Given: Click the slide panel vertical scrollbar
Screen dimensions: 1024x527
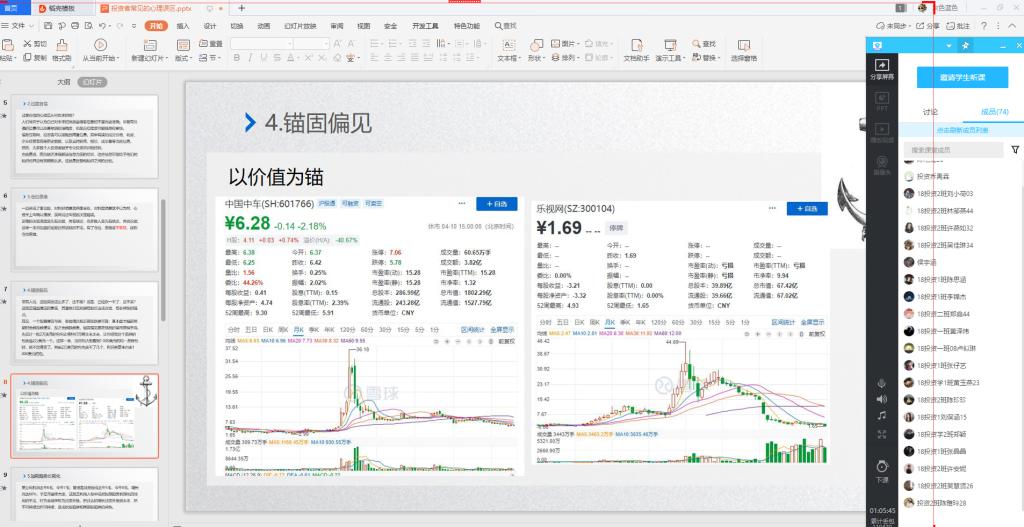Looking at the screenshot, I should (x=163, y=261).
